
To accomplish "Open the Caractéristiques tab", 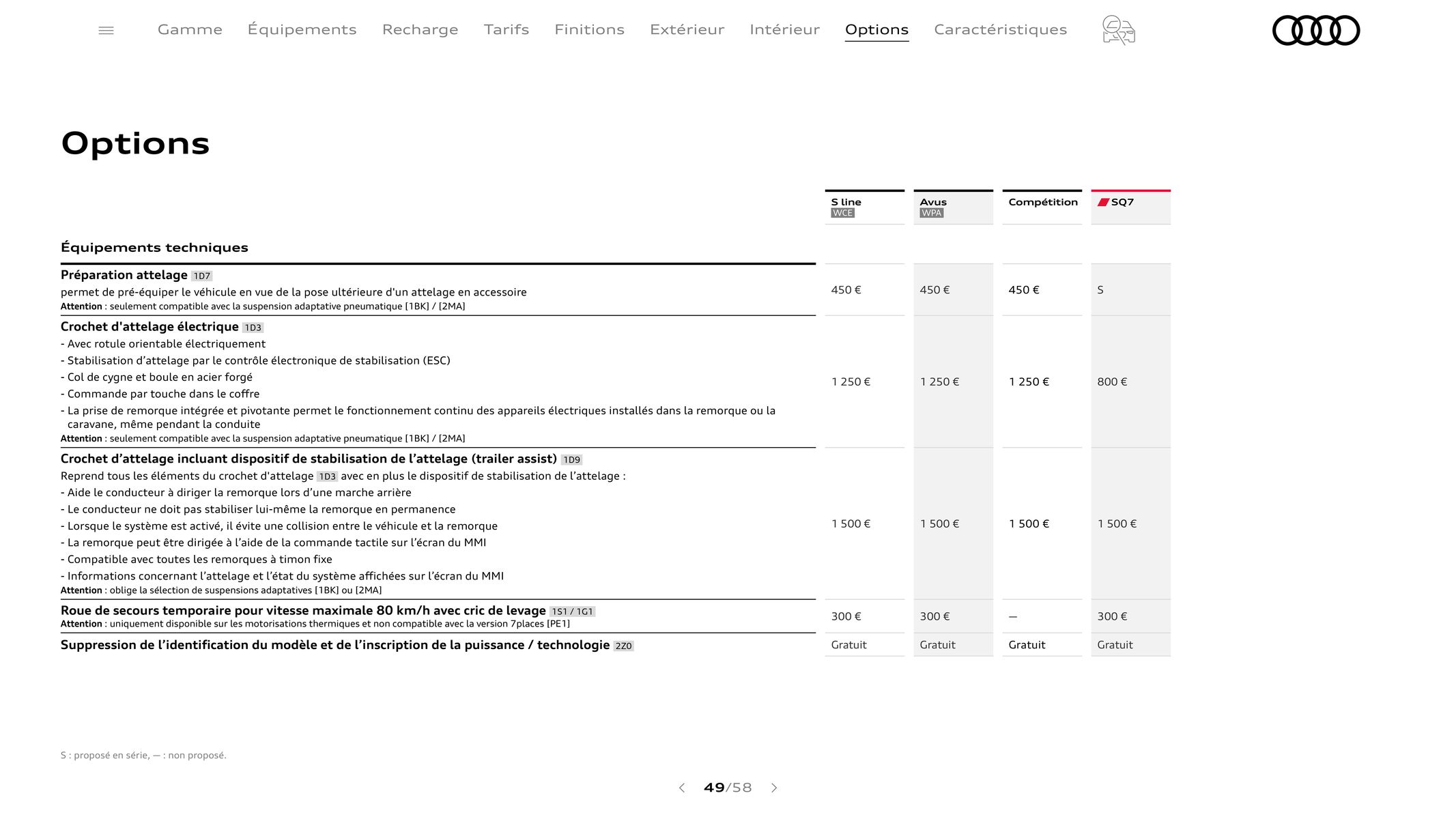I will [1000, 29].
